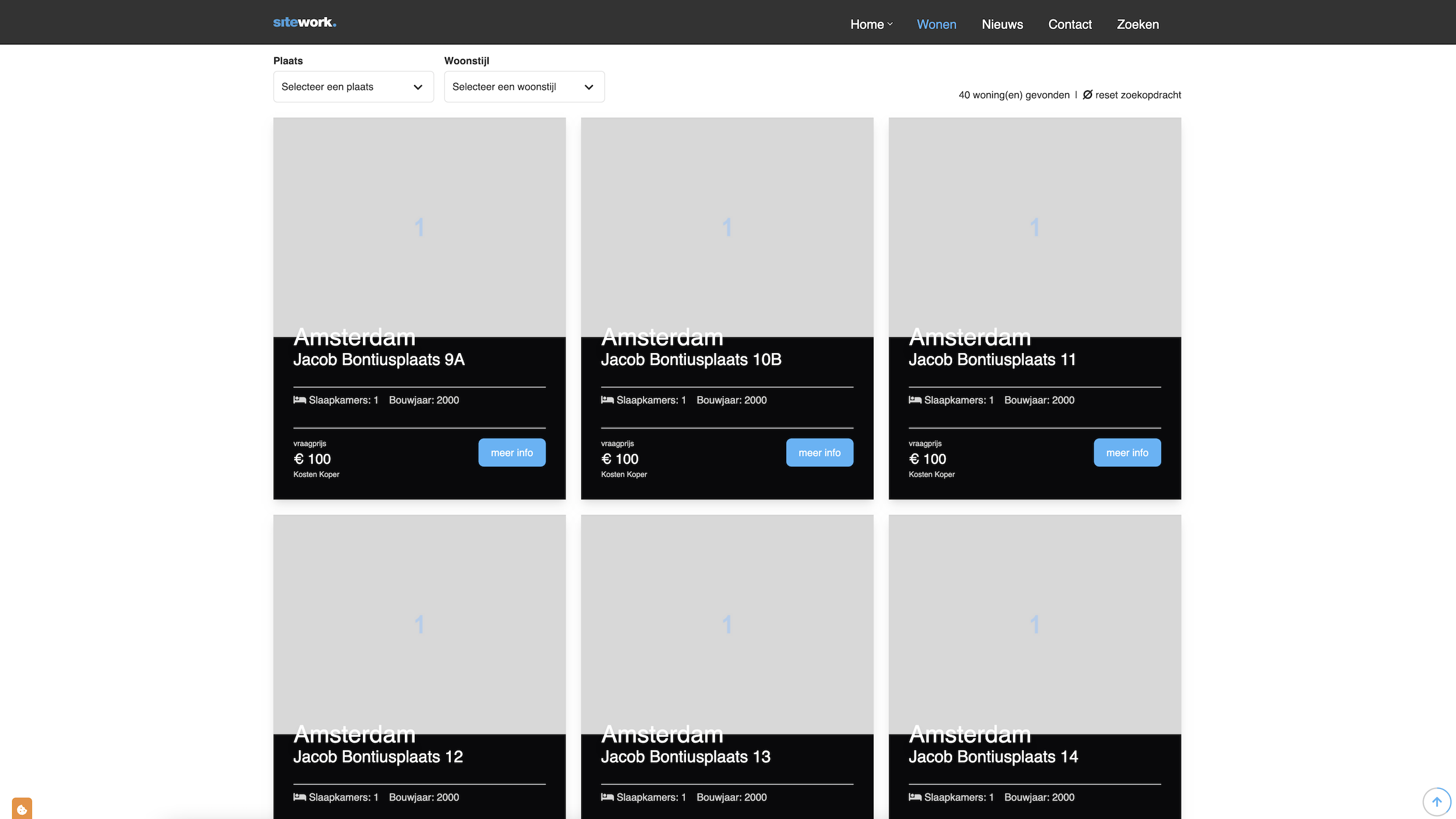Image resolution: width=1456 pixels, height=819 pixels.
Task: Click the cookie settings icon
Action: 22,809
